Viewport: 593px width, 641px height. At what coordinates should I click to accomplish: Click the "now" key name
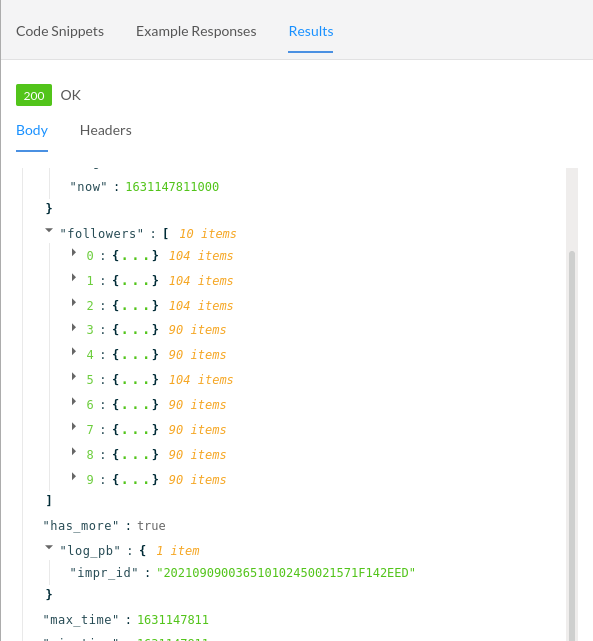(88, 187)
